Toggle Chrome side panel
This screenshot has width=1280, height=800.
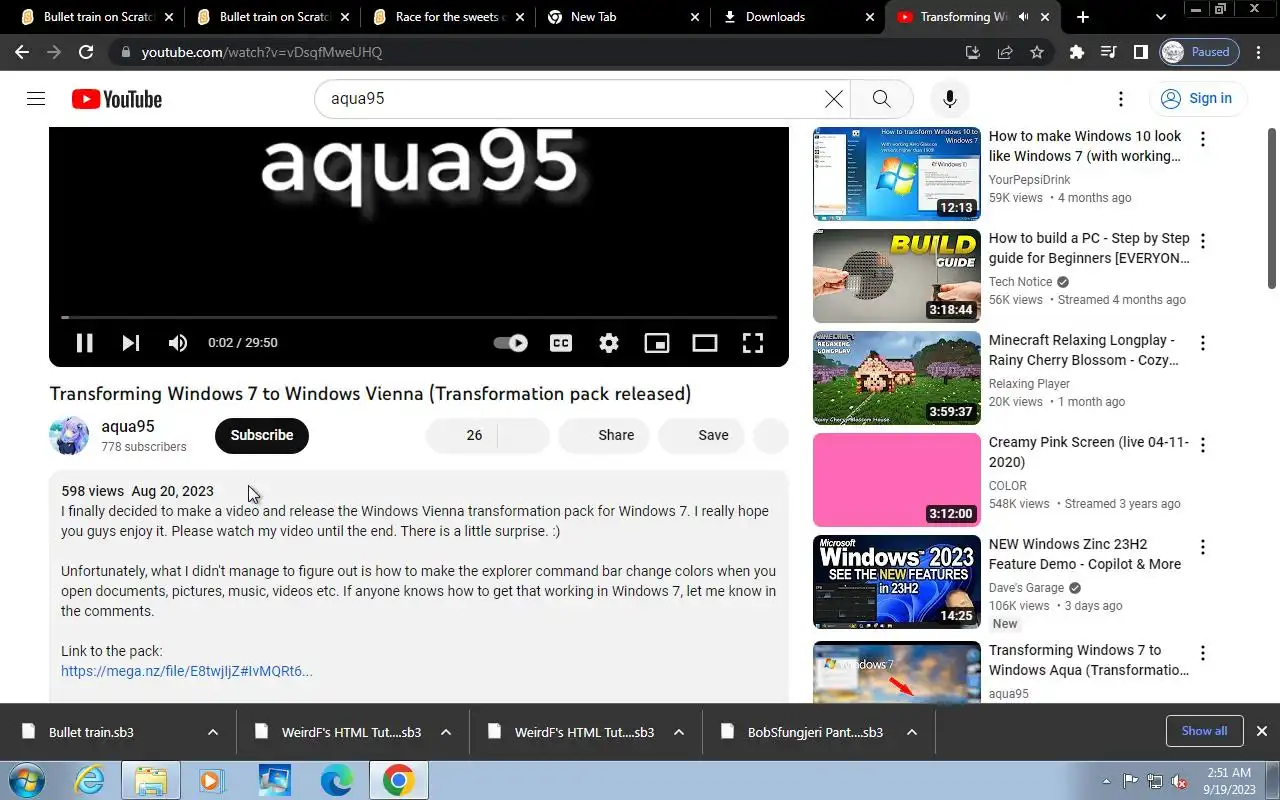click(1140, 52)
